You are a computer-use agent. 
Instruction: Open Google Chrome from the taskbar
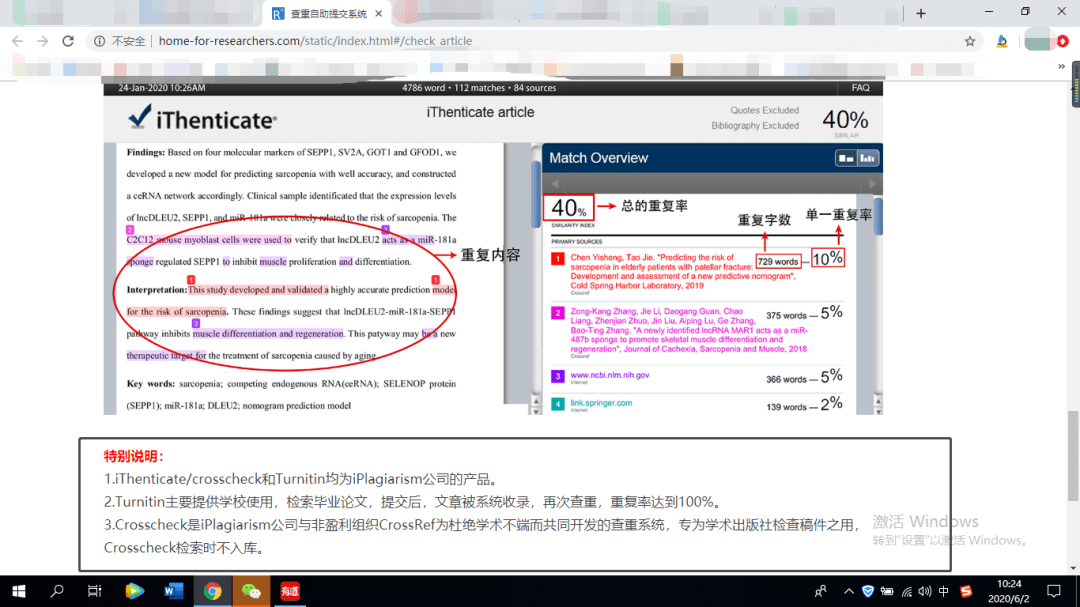(x=212, y=591)
